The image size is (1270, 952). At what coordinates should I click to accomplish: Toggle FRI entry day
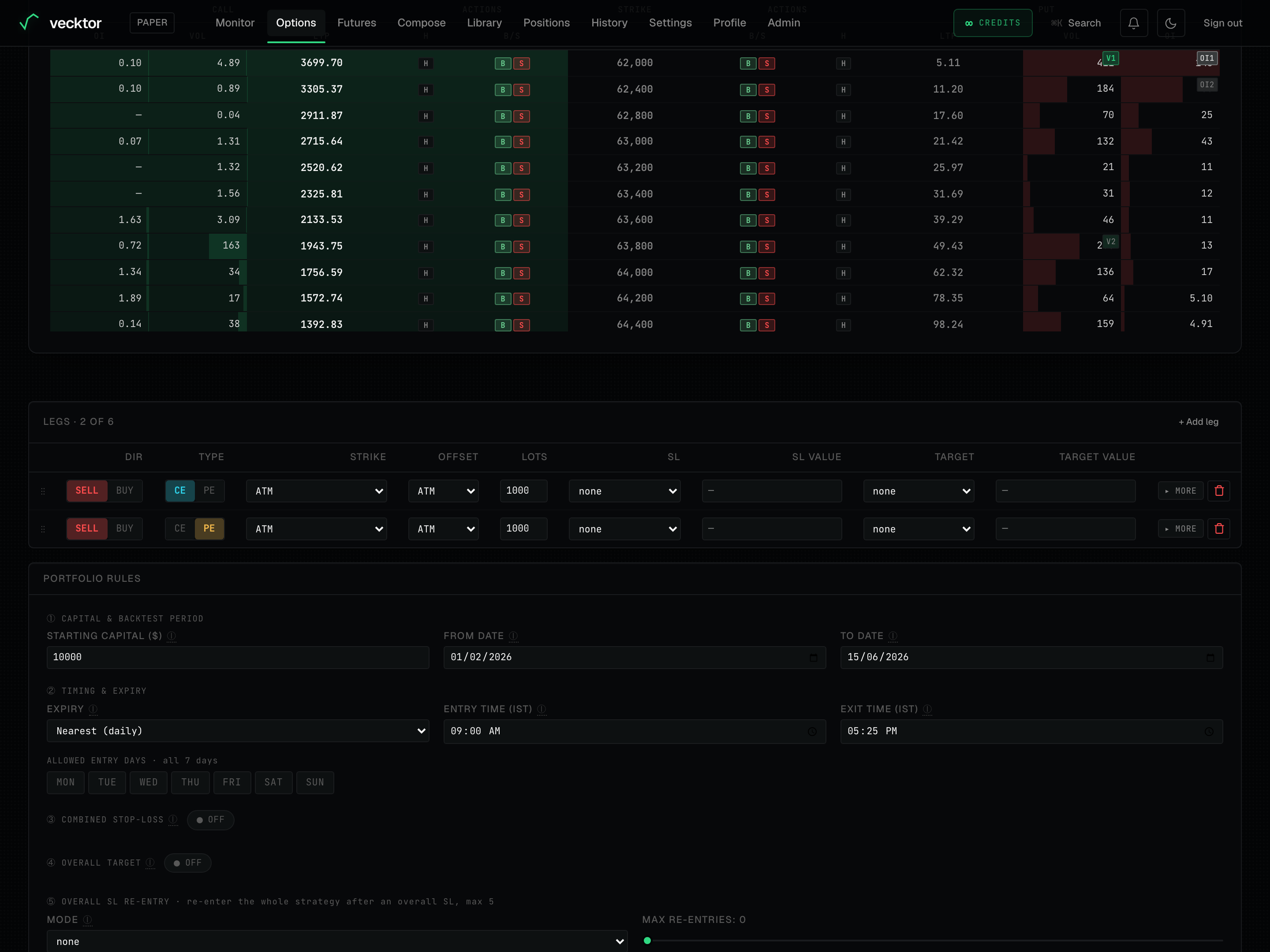[232, 783]
